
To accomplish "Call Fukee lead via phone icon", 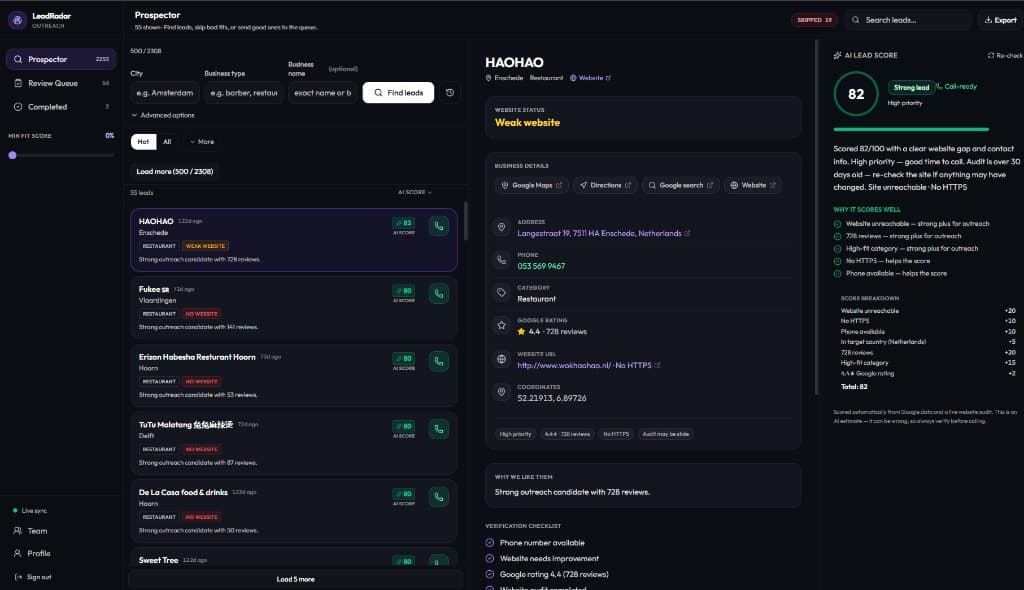I will (x=439, y=294).
